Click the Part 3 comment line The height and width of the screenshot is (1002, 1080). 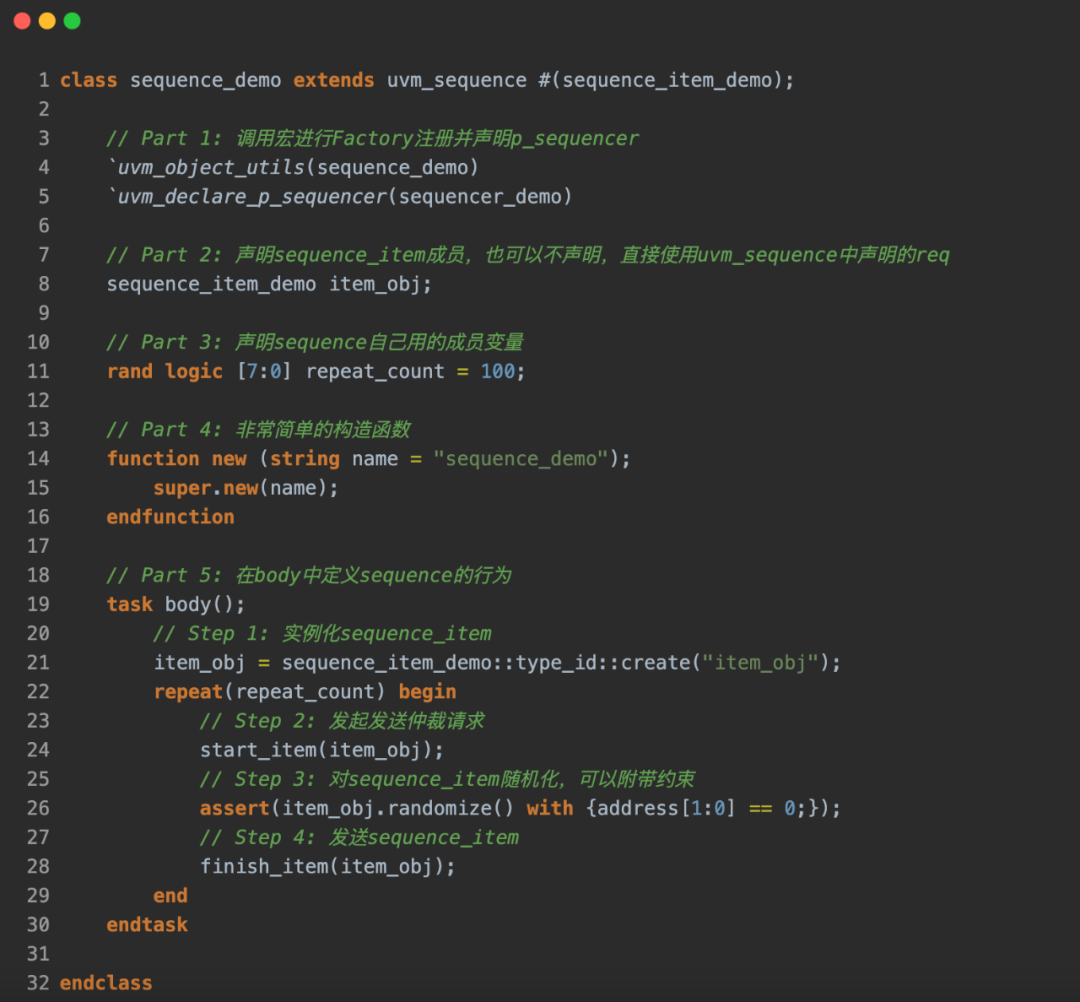point(315,342)
